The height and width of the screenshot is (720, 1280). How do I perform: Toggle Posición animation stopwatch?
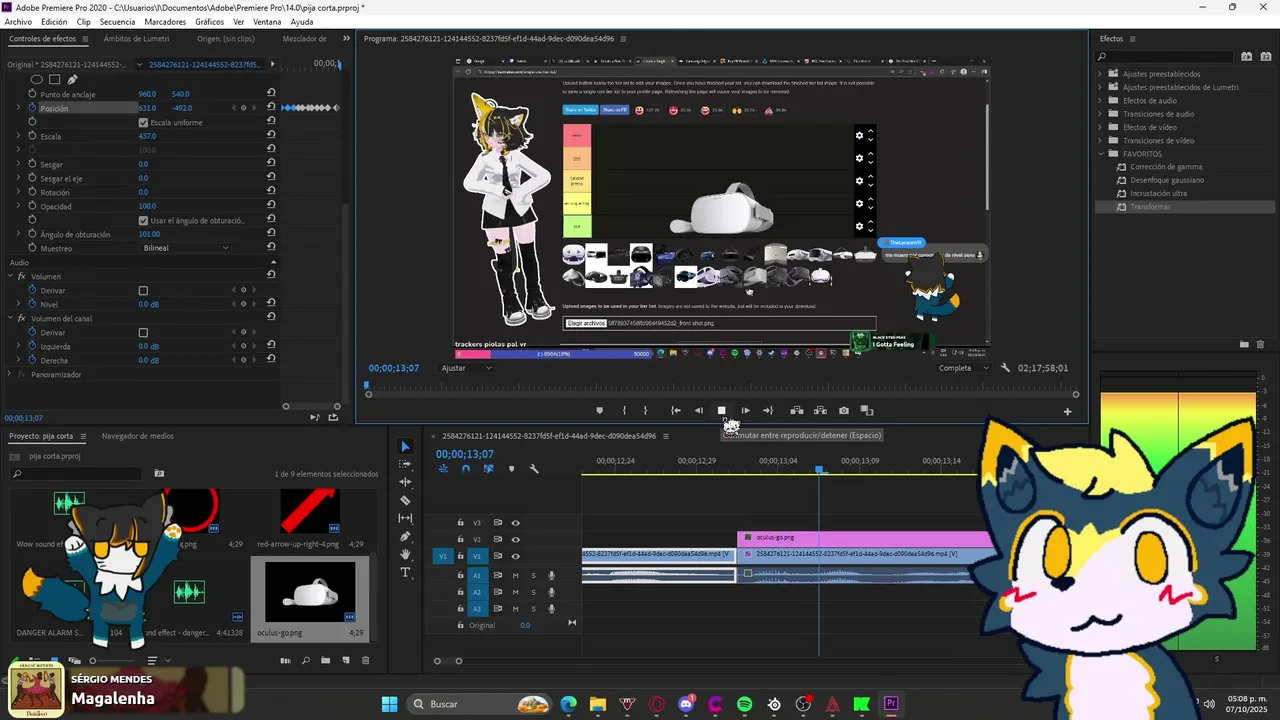32,108
